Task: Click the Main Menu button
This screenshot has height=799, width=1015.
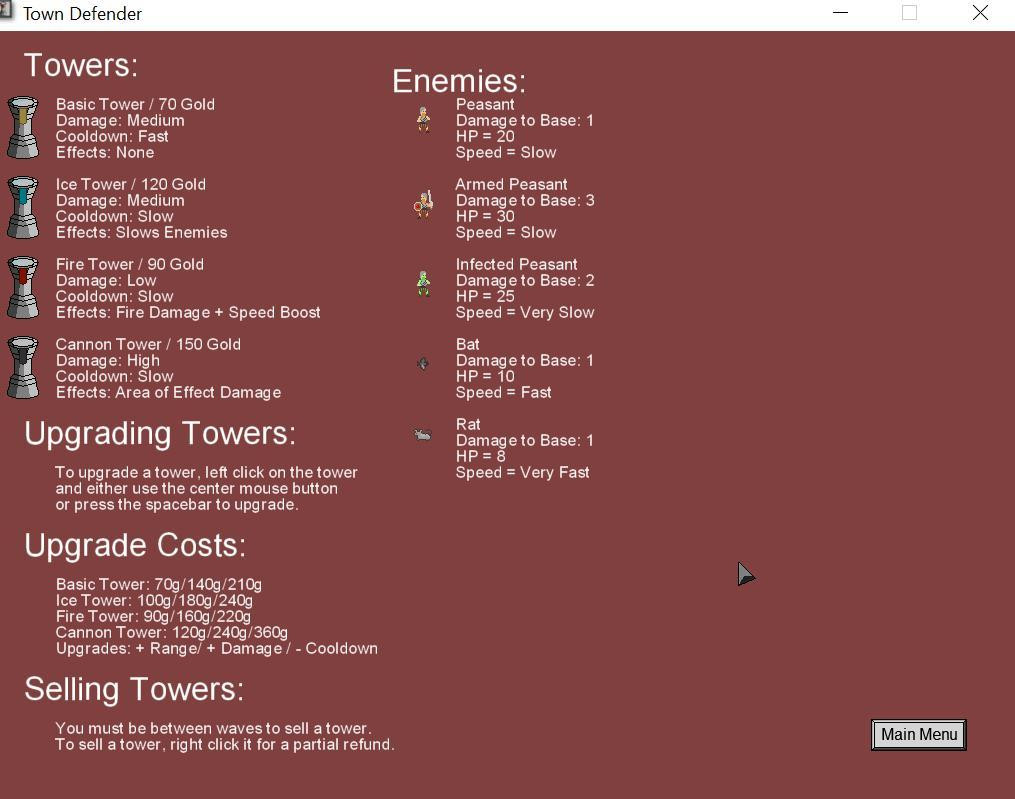Action: 919,735
